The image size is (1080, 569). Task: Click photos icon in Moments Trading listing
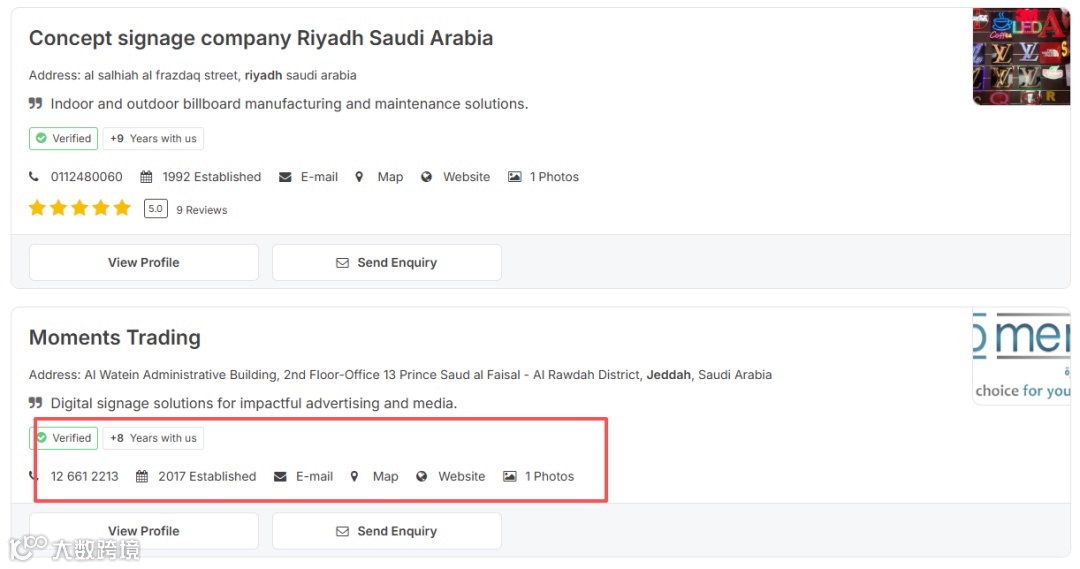pos(509,477)
